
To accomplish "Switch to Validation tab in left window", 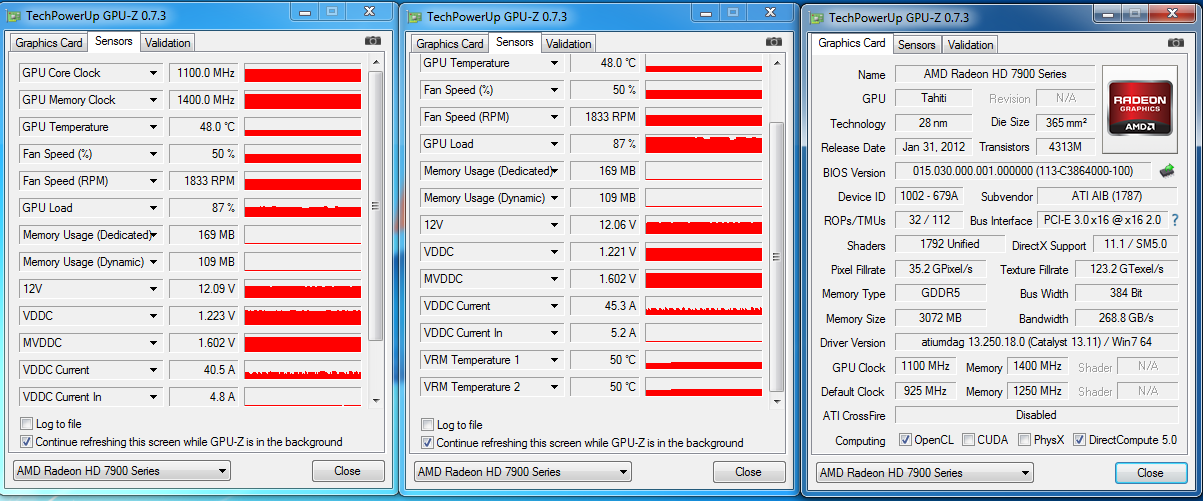I will point(166,43).
